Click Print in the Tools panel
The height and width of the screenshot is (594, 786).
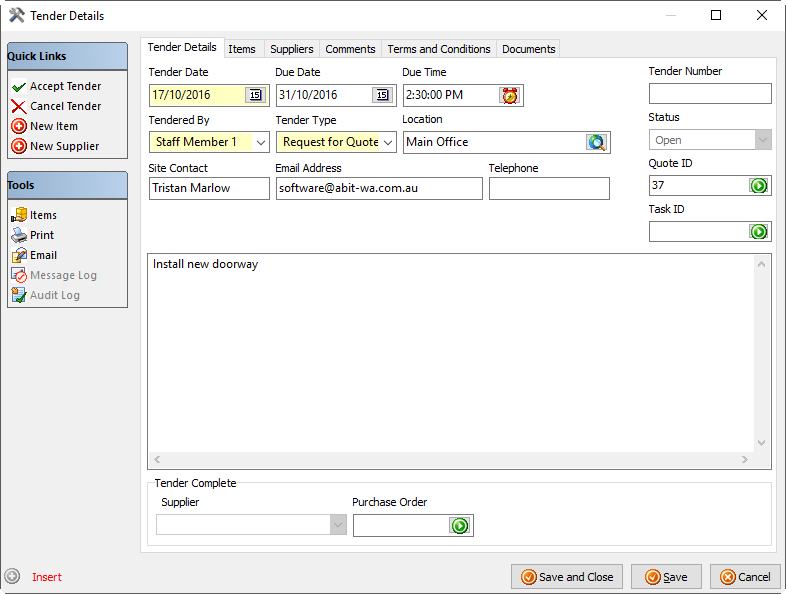coord(42,236)
